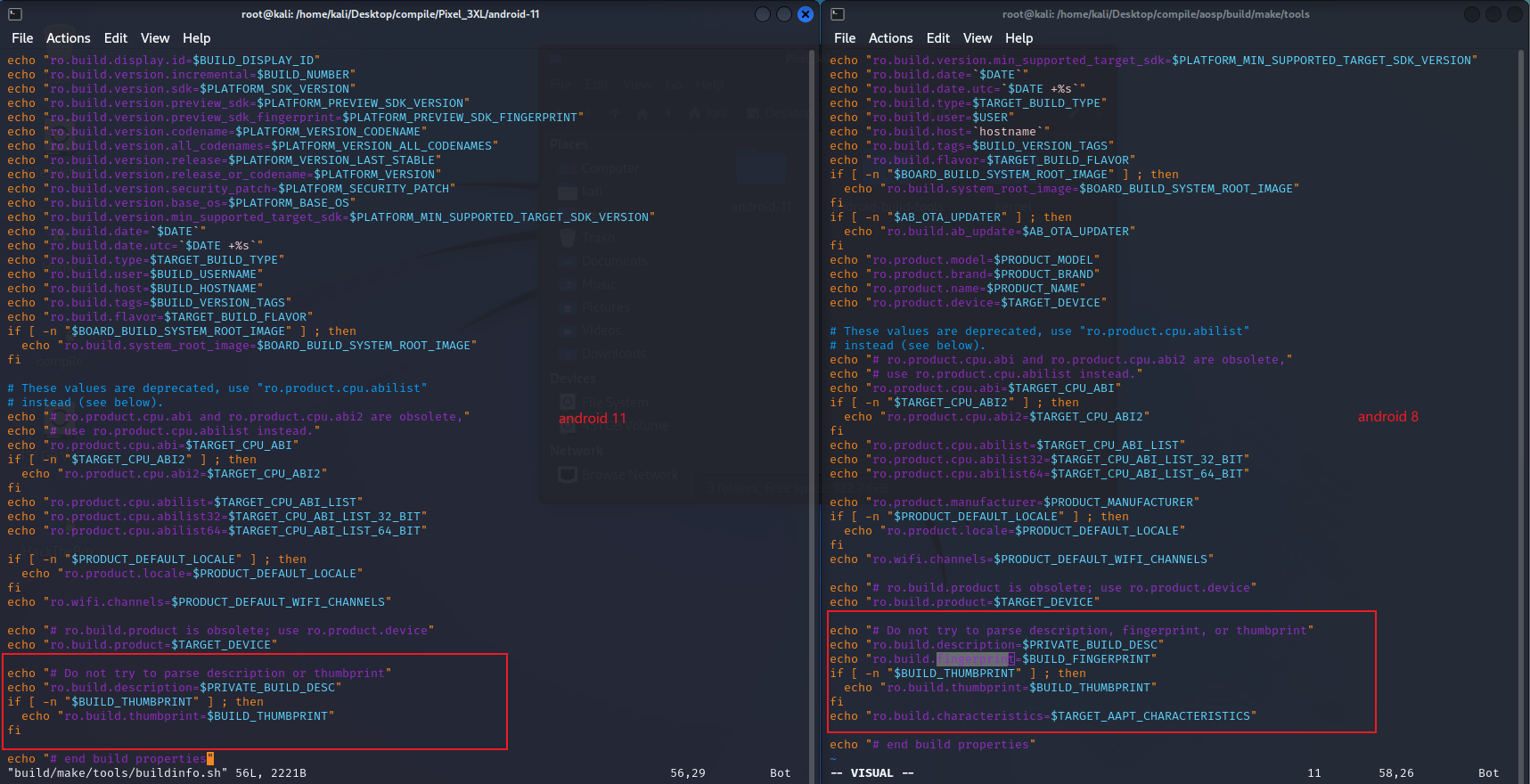Close the android-11 terminal window
Screen dimensions: 1530x784
tap(805, 14)
